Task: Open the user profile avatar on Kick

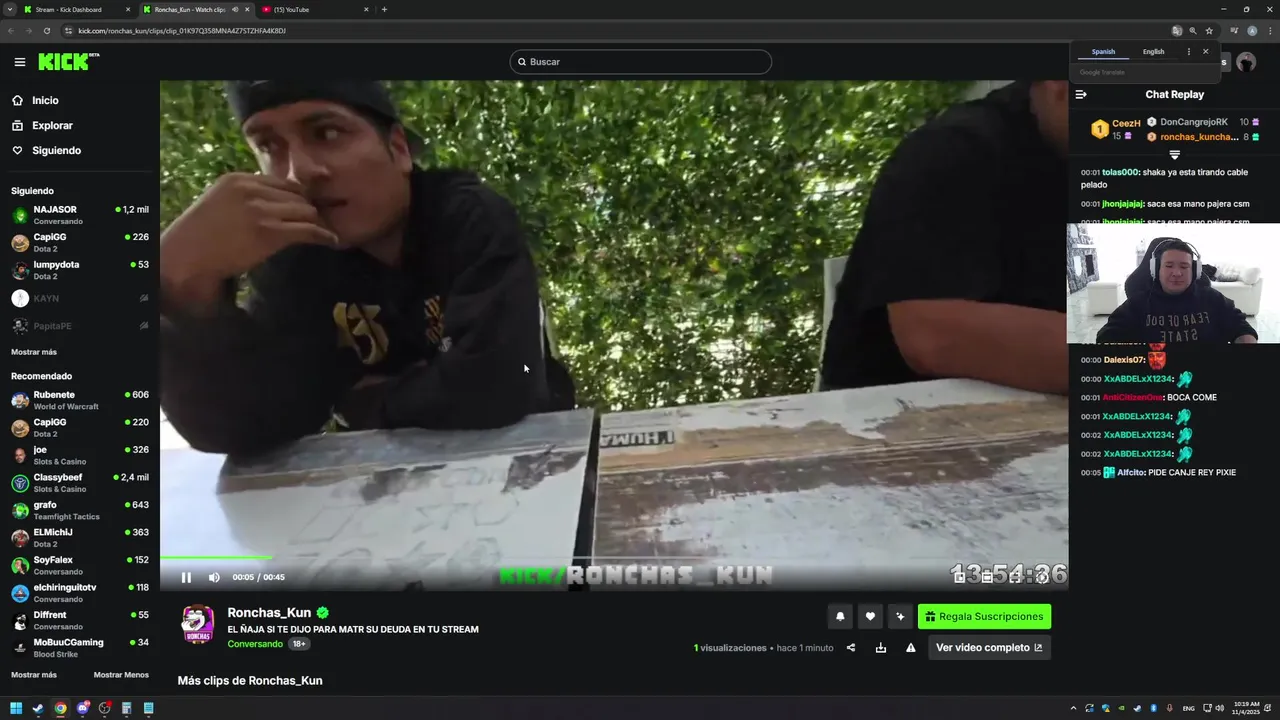Action: pyautogui.click(x=1246, y=62)
